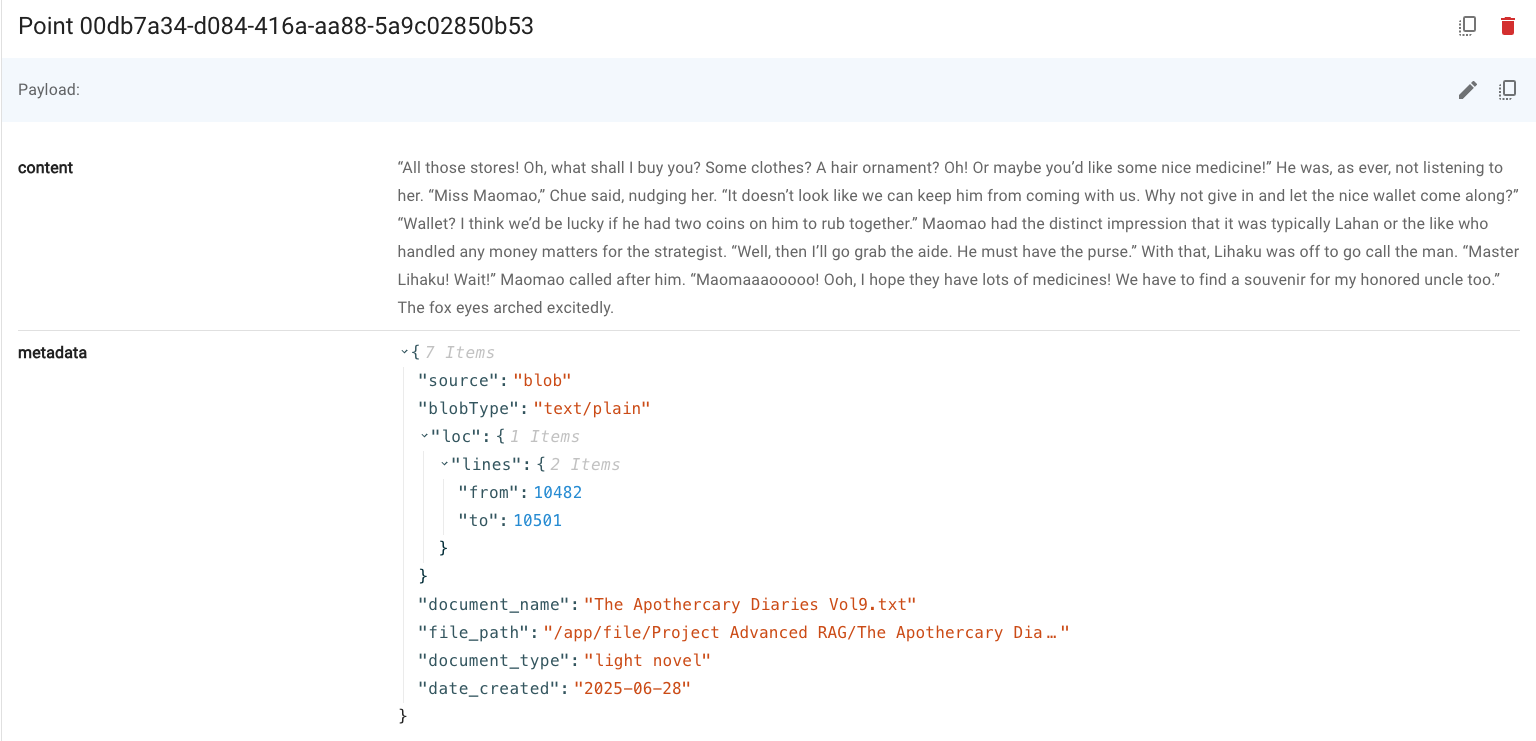This screenshot has width=1536, height=741.
Task: Click the "to" number 10501
Action: tap(537, 520)
